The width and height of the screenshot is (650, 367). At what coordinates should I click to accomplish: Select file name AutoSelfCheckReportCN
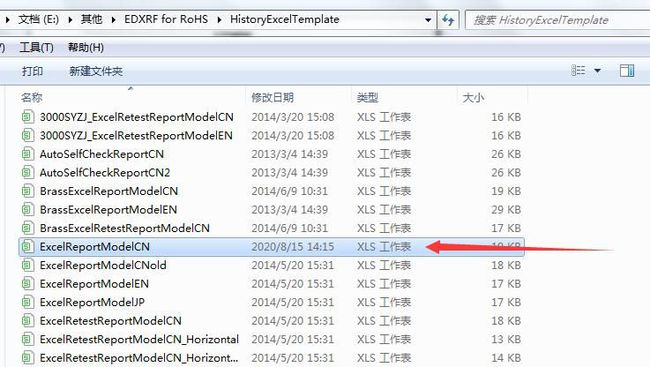click(x=102, y=154)
